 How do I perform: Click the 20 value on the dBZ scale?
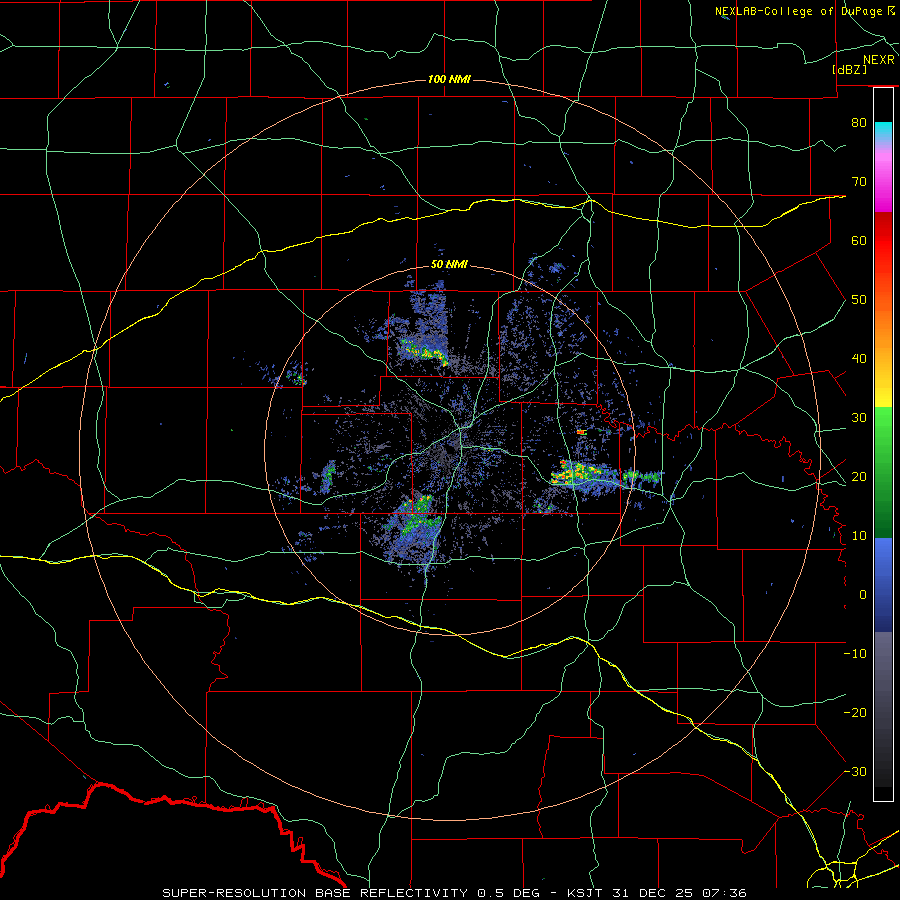(859, 476)
